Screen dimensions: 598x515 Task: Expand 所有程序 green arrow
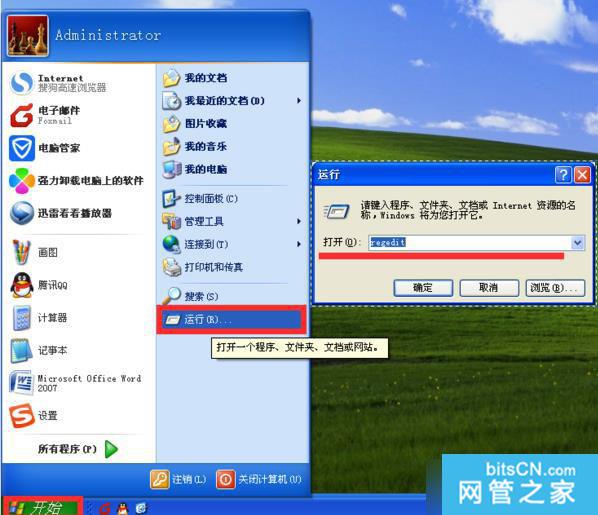[111, 449]
